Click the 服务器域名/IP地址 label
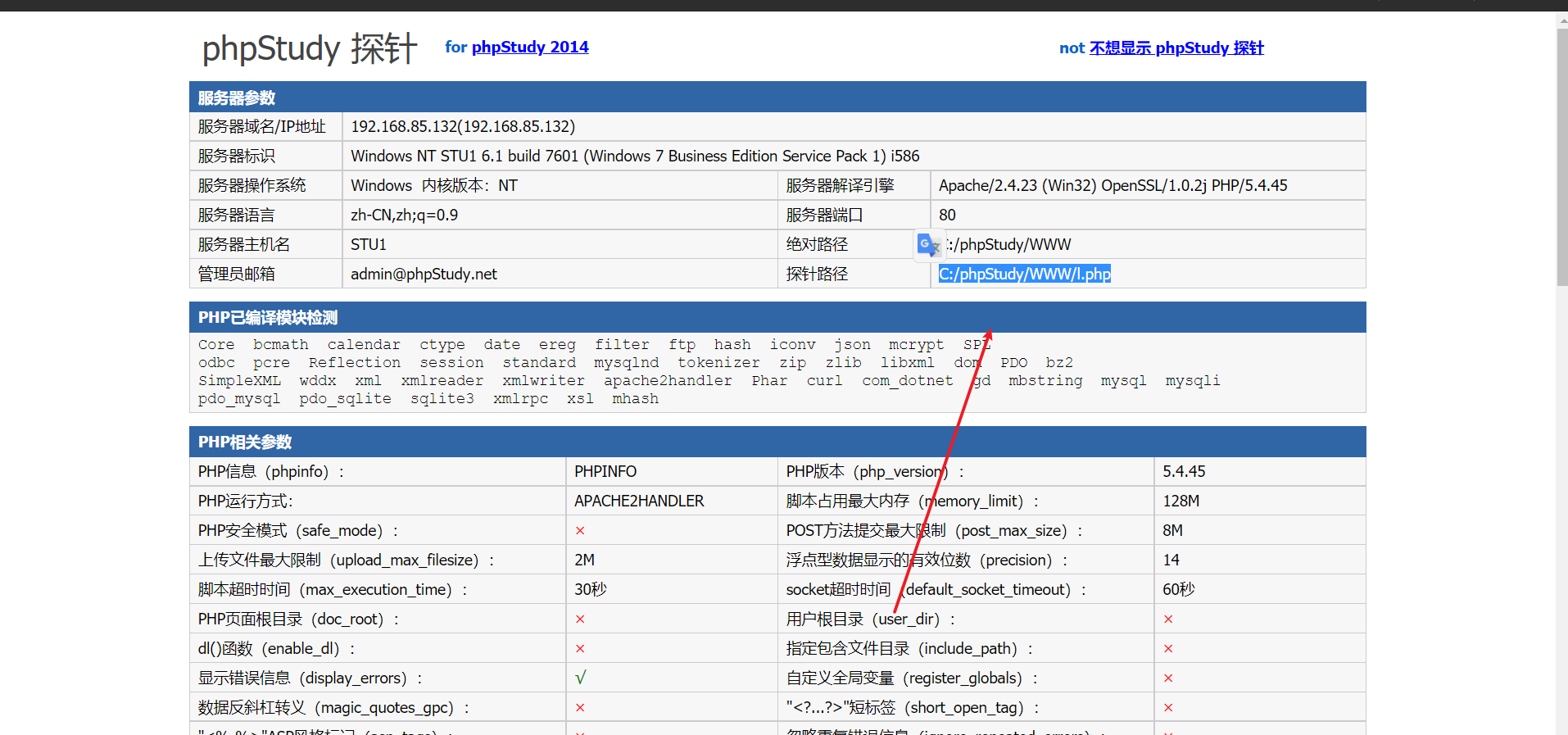 click(x=262, y=126)
